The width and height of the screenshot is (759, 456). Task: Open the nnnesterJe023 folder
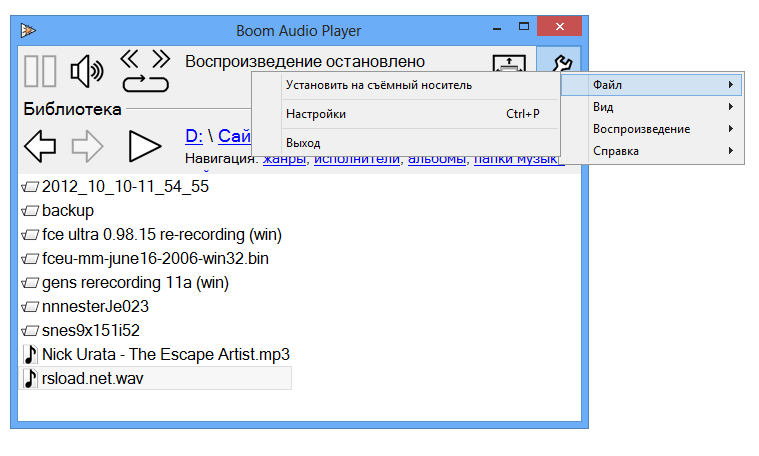point(95,306)
